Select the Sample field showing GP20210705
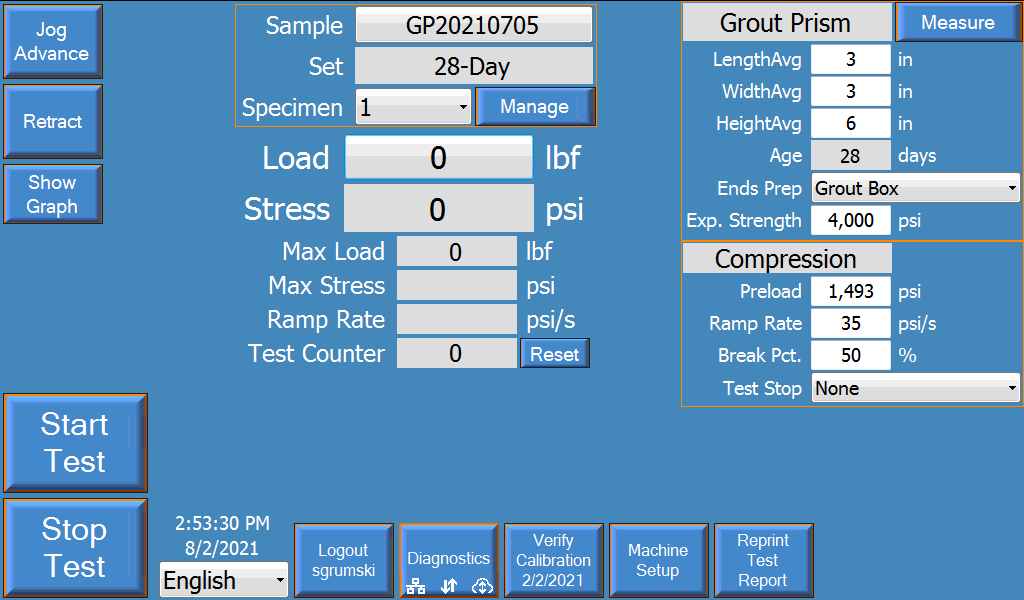The height and width of the screenshot is (600, 1024). pos(473,25)
